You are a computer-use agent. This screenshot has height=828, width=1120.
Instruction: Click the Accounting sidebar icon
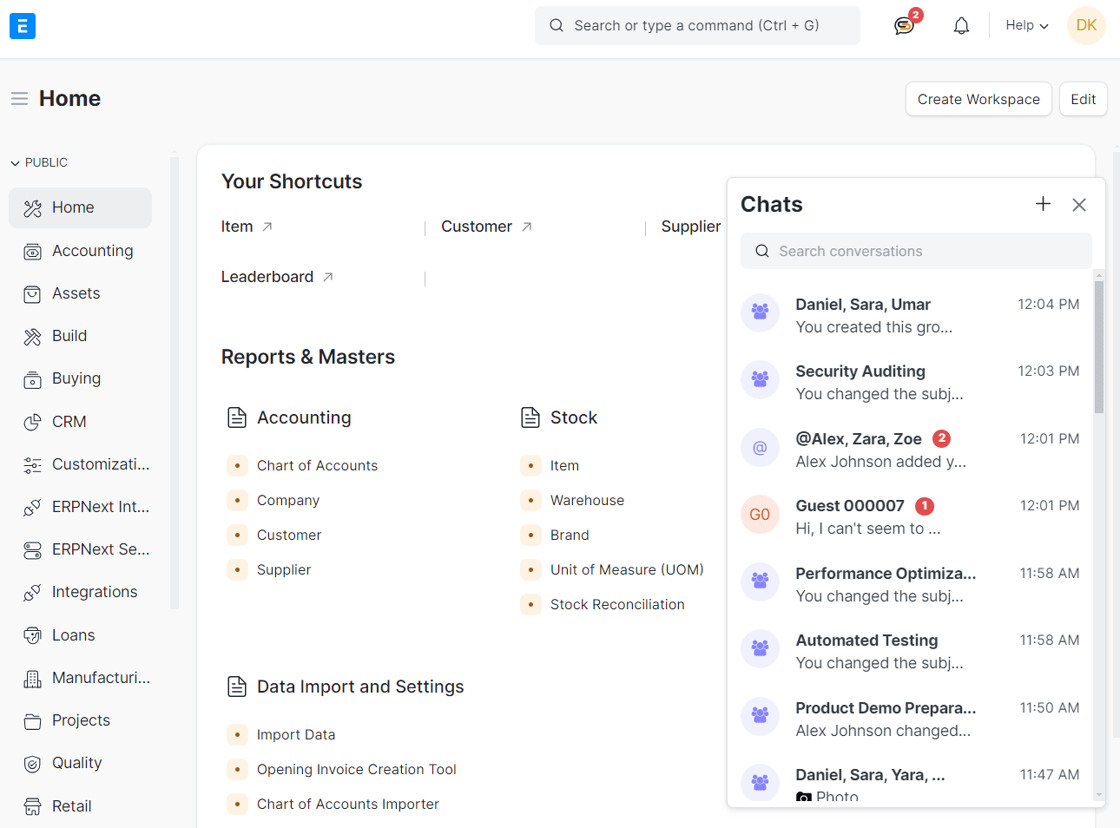(x=33, y=251)
